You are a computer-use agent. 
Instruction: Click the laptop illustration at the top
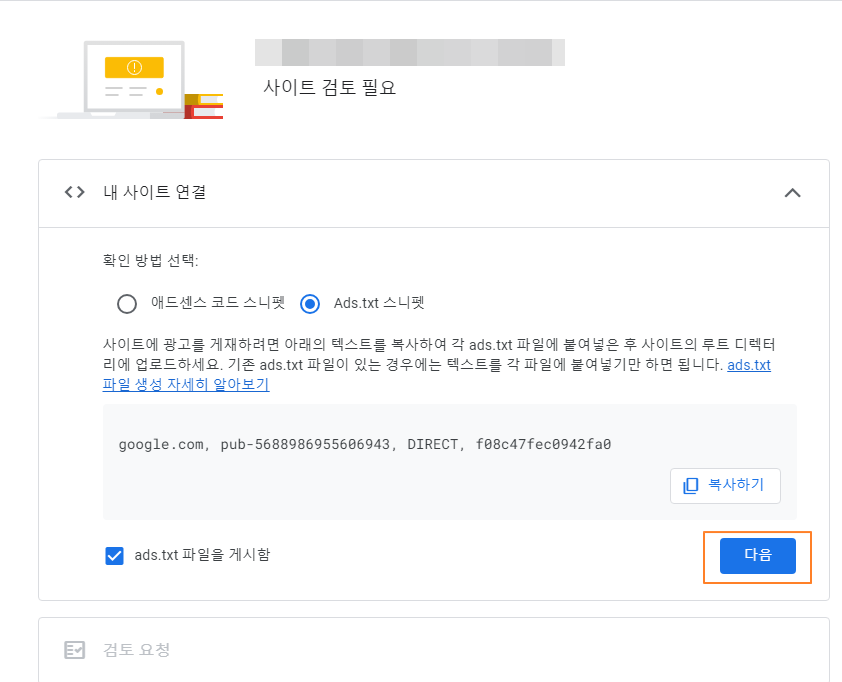133,75
